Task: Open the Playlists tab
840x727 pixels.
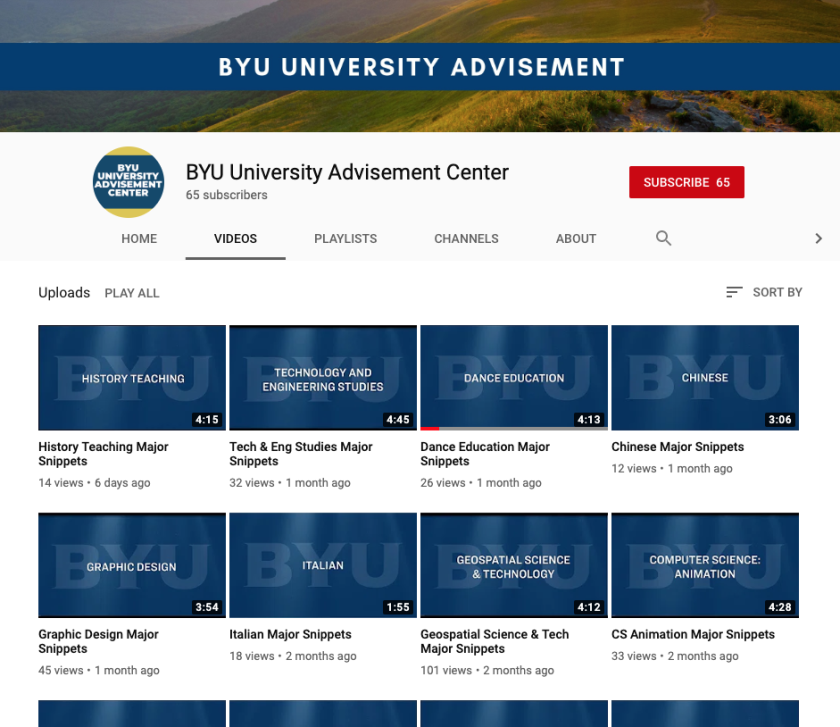Action: (346, 238)
